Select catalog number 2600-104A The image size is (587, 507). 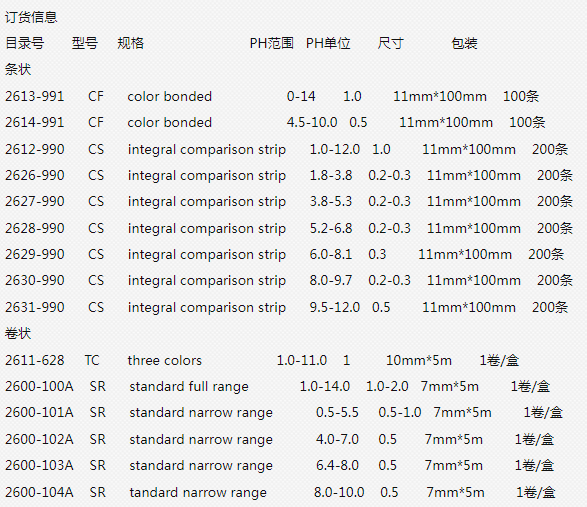pos(39,492)
